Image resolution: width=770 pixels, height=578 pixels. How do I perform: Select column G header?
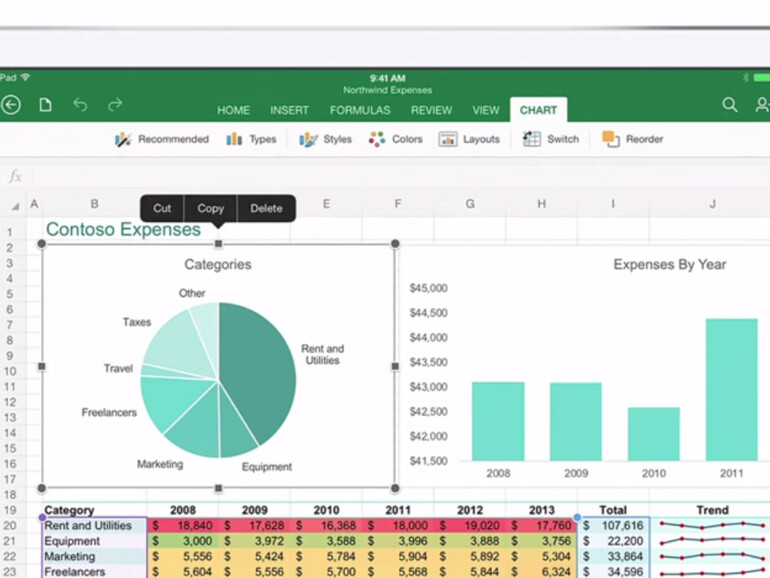pyautogui.click(x=470, y=204)
